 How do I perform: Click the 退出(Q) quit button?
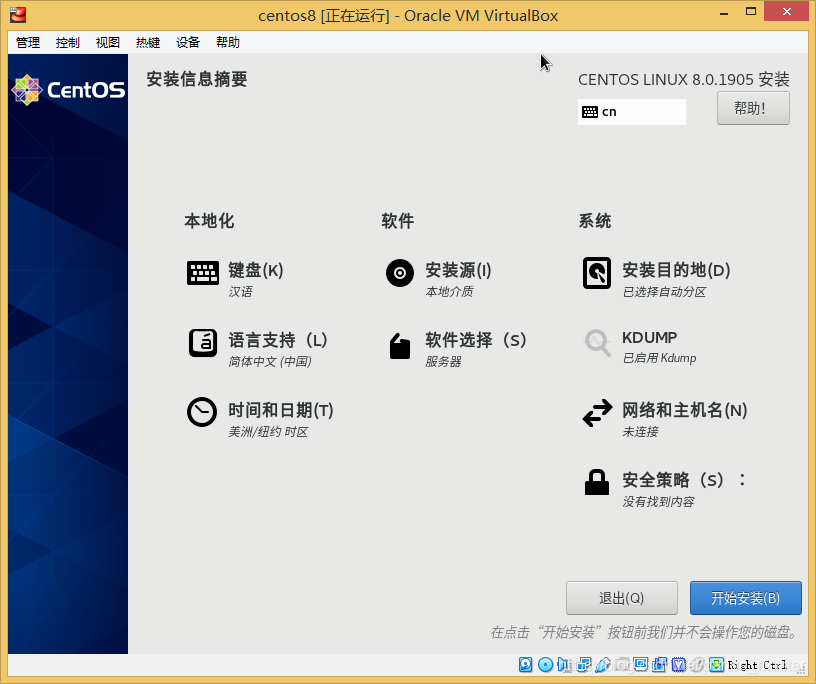(622, 598)
